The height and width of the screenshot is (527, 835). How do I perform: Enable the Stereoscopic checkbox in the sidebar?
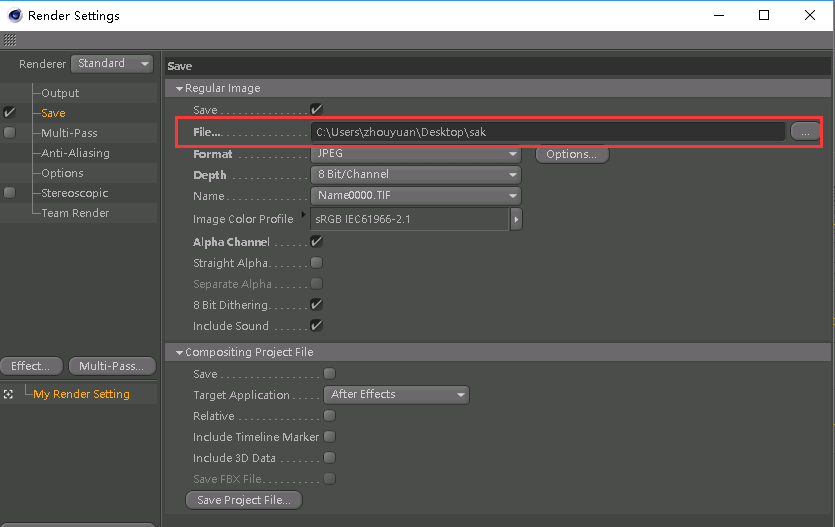(10, 193)
